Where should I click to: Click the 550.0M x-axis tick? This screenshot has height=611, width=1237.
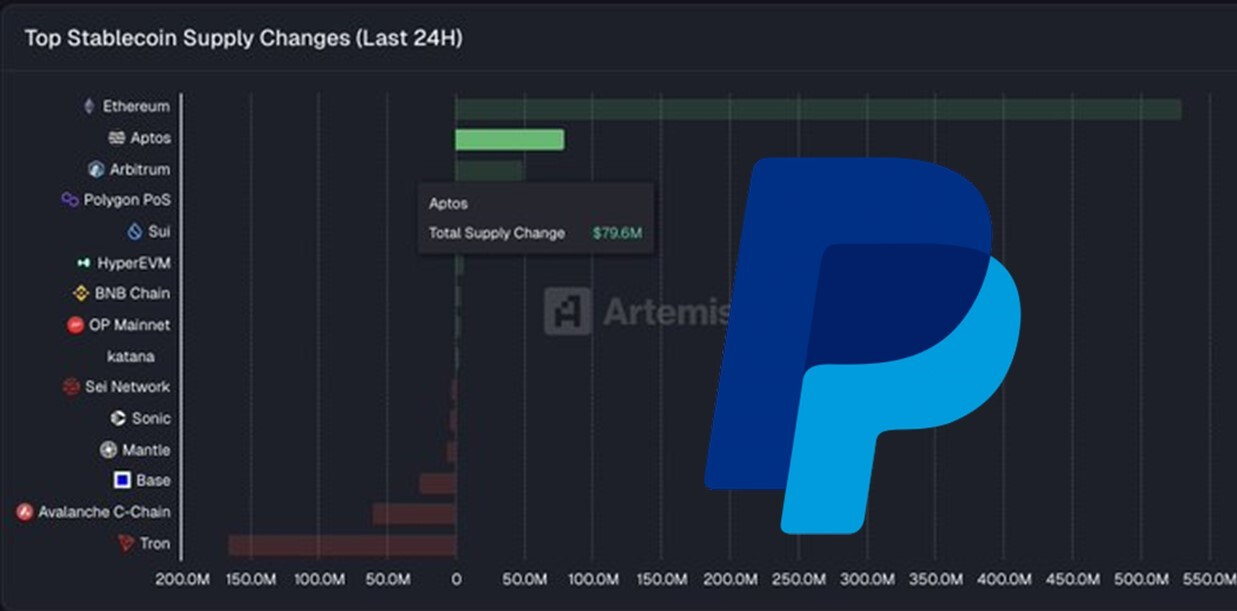pos(1211,579)
